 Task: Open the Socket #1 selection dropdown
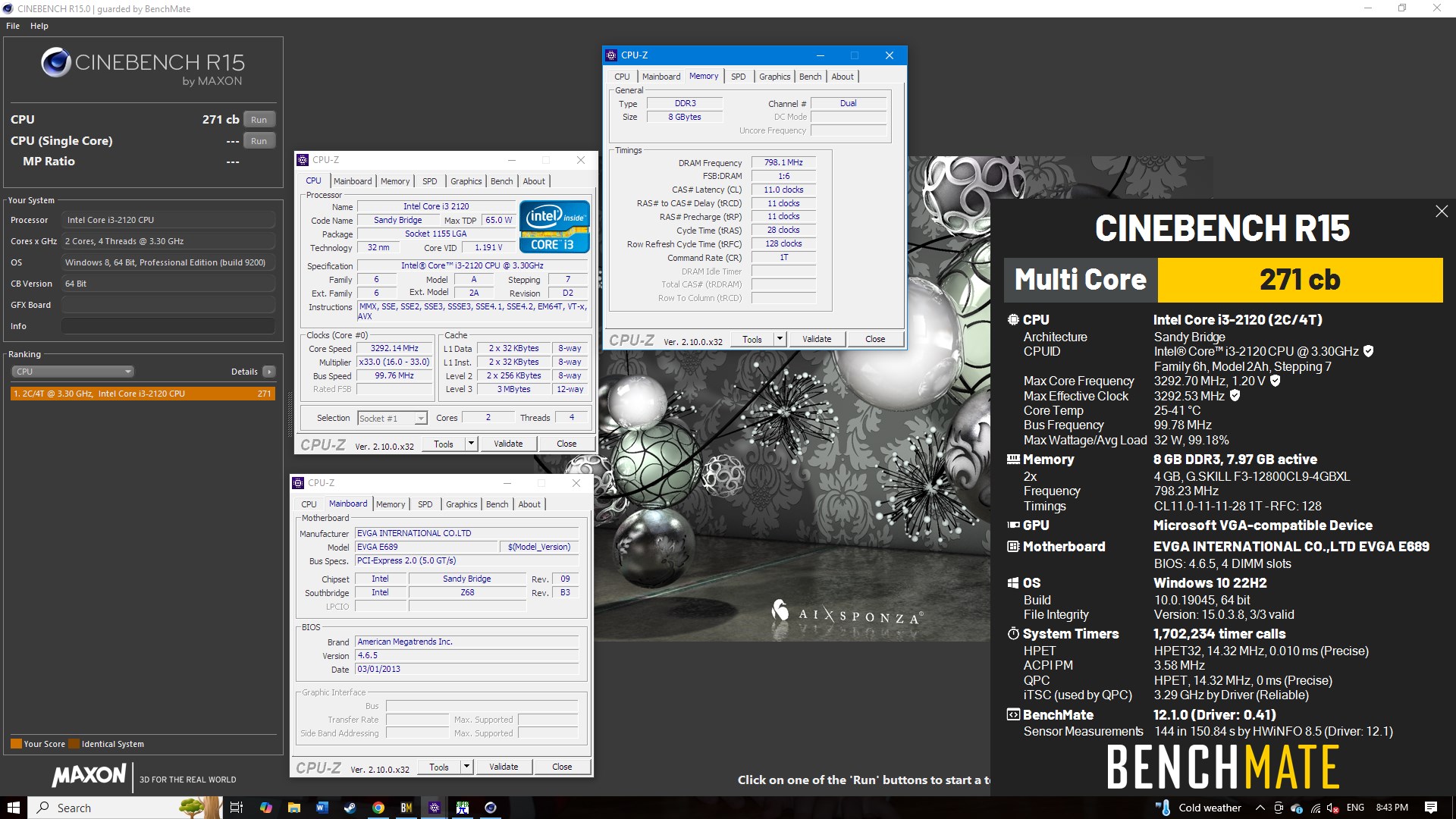coord(392,419)
